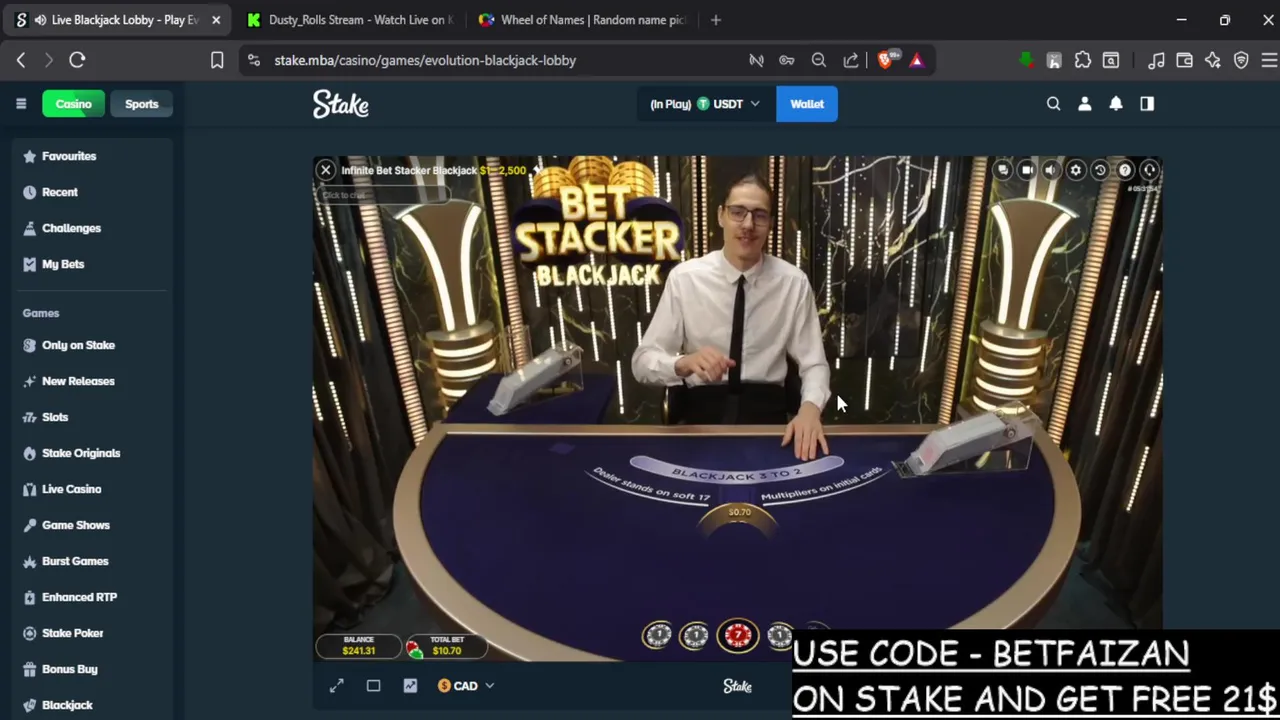Click the Stake logo
The width and height of the screenshot is (1280, 720).
click(x=341, y=104)
